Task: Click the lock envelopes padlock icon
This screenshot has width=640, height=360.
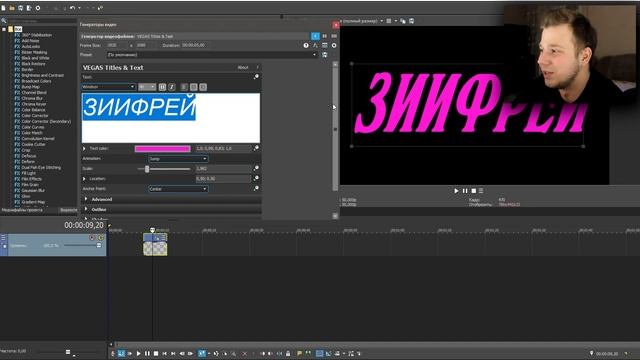Action: (x=288, y=353)
